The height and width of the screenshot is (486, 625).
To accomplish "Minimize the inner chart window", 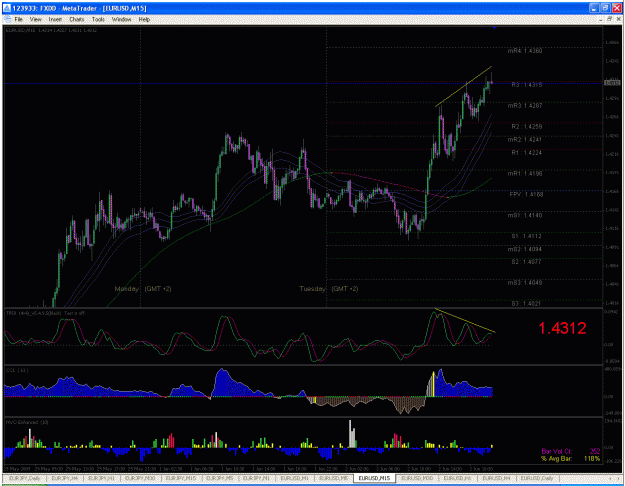I will tap(602, 19).
